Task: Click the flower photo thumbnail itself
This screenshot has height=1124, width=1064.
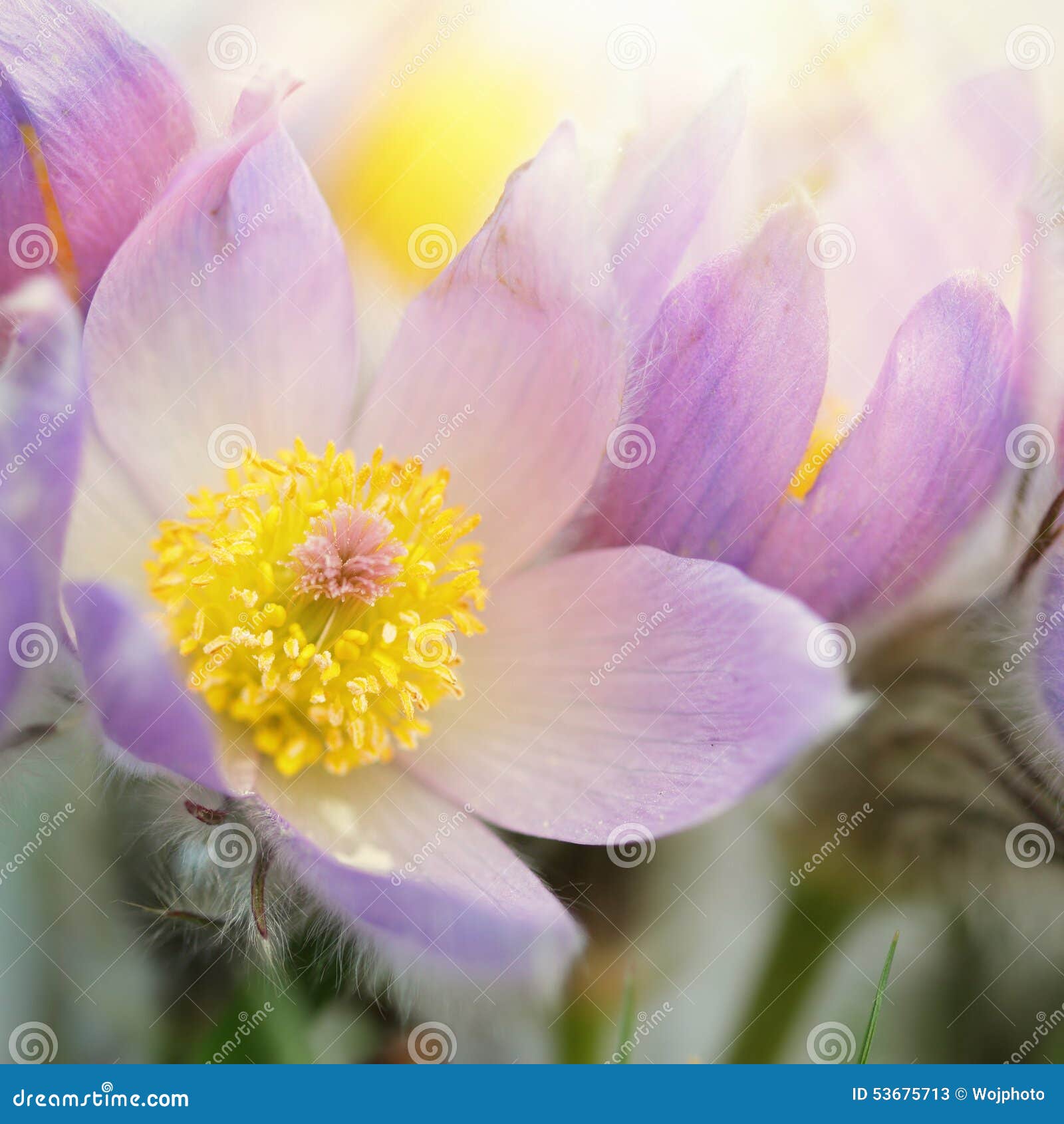Action: pyautogui.click(x=532, y=532)
